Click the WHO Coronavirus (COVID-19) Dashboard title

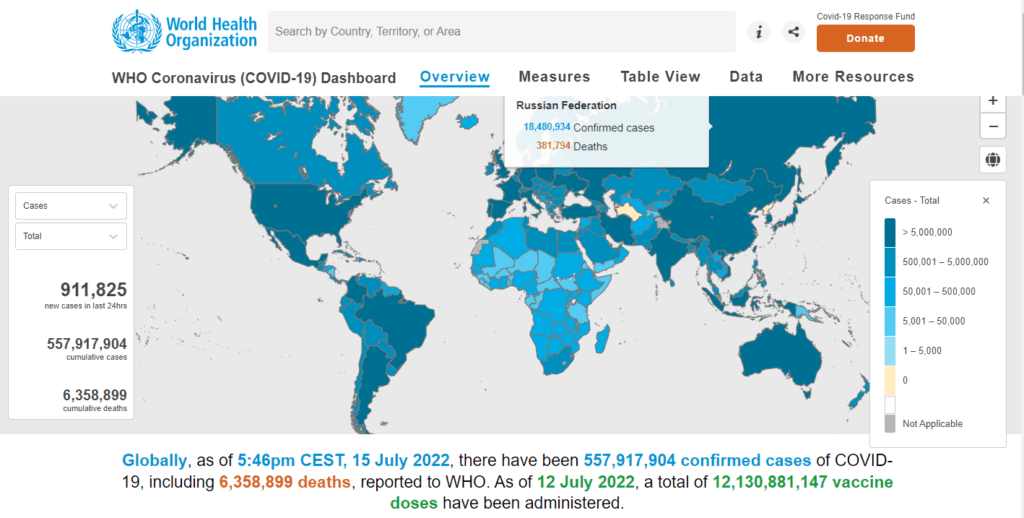coord(254,78)
